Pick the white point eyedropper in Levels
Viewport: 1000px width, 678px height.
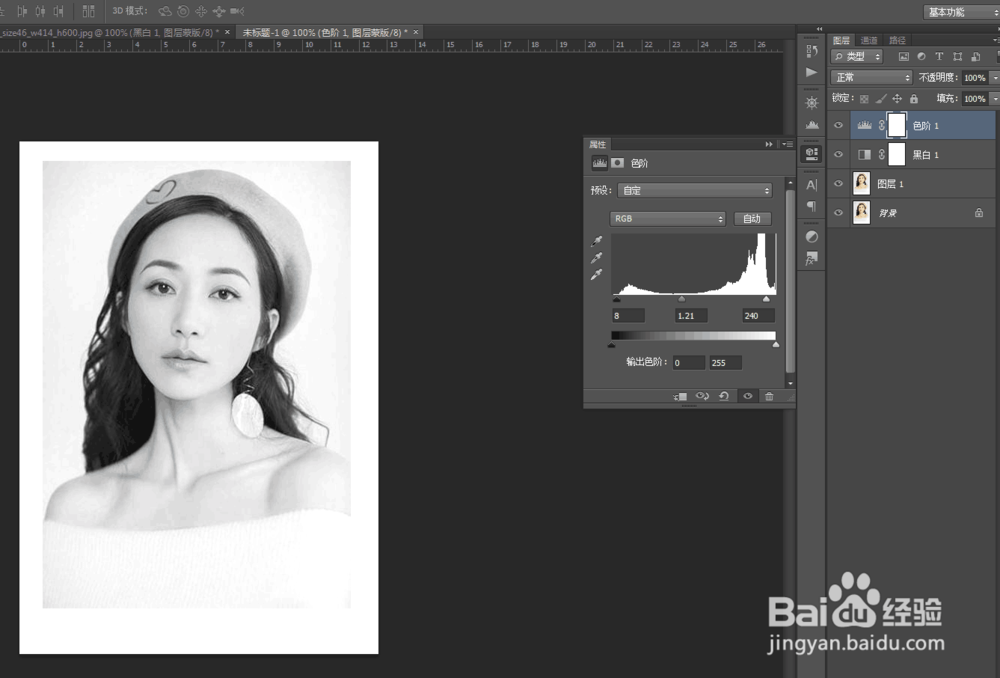(596, 274)
